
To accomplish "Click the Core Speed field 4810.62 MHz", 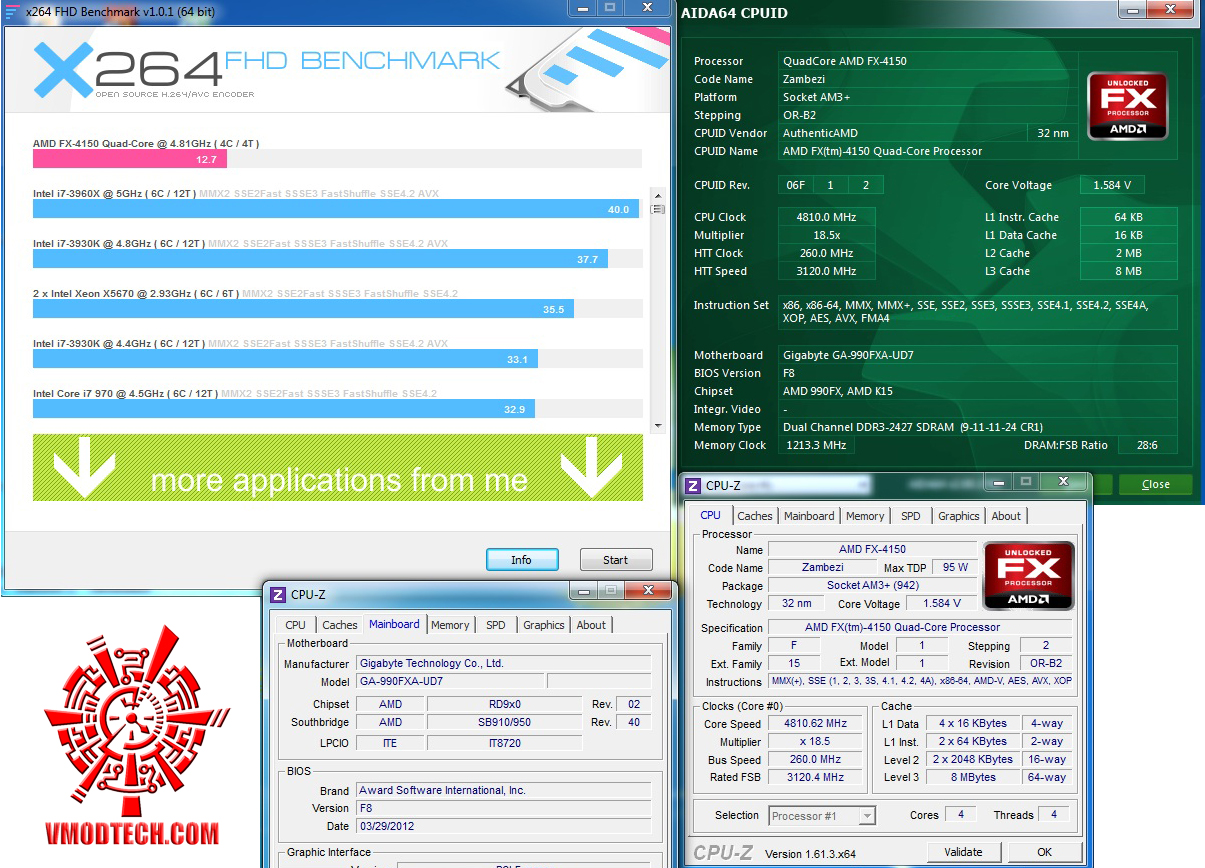I will pyautogui.click(x=817, y=724).
